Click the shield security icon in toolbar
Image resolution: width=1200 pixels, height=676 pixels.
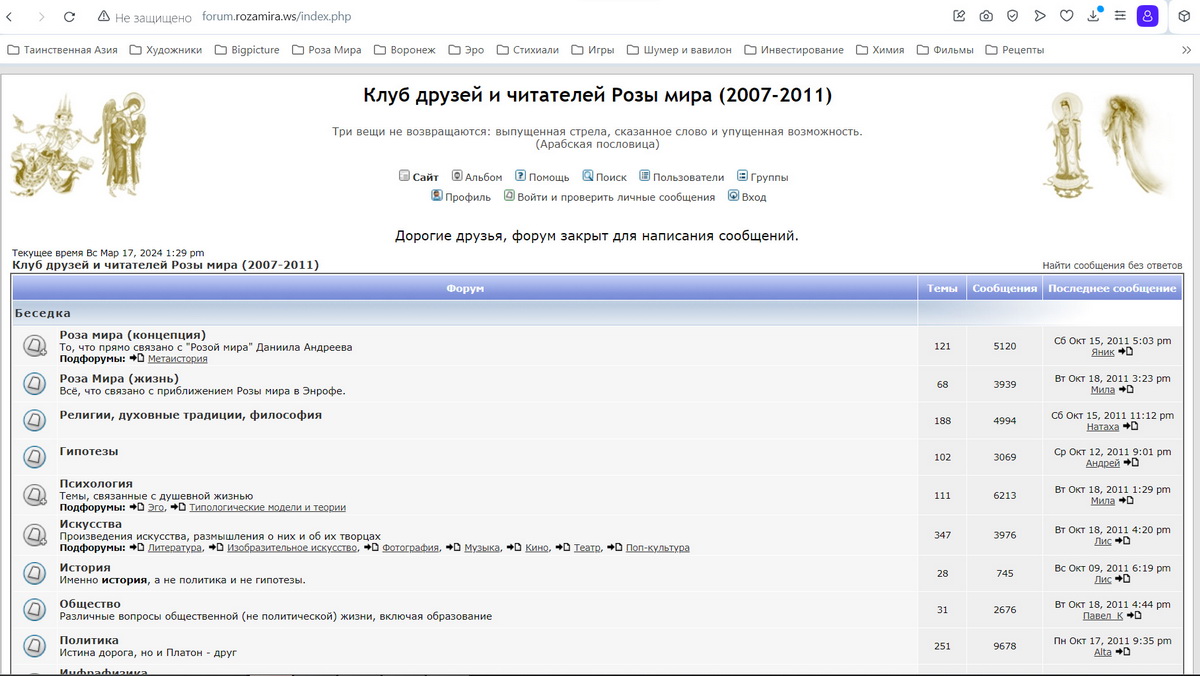tap(1013, 16)
